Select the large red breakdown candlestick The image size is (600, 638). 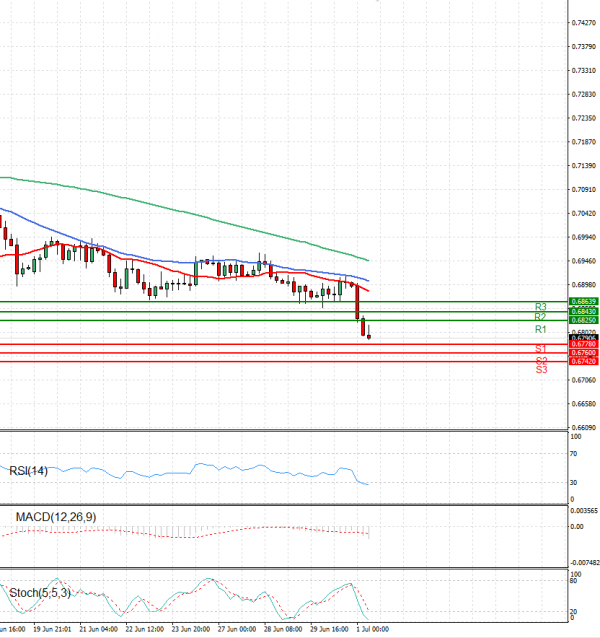pyautogui.click(x=358, y=302)
